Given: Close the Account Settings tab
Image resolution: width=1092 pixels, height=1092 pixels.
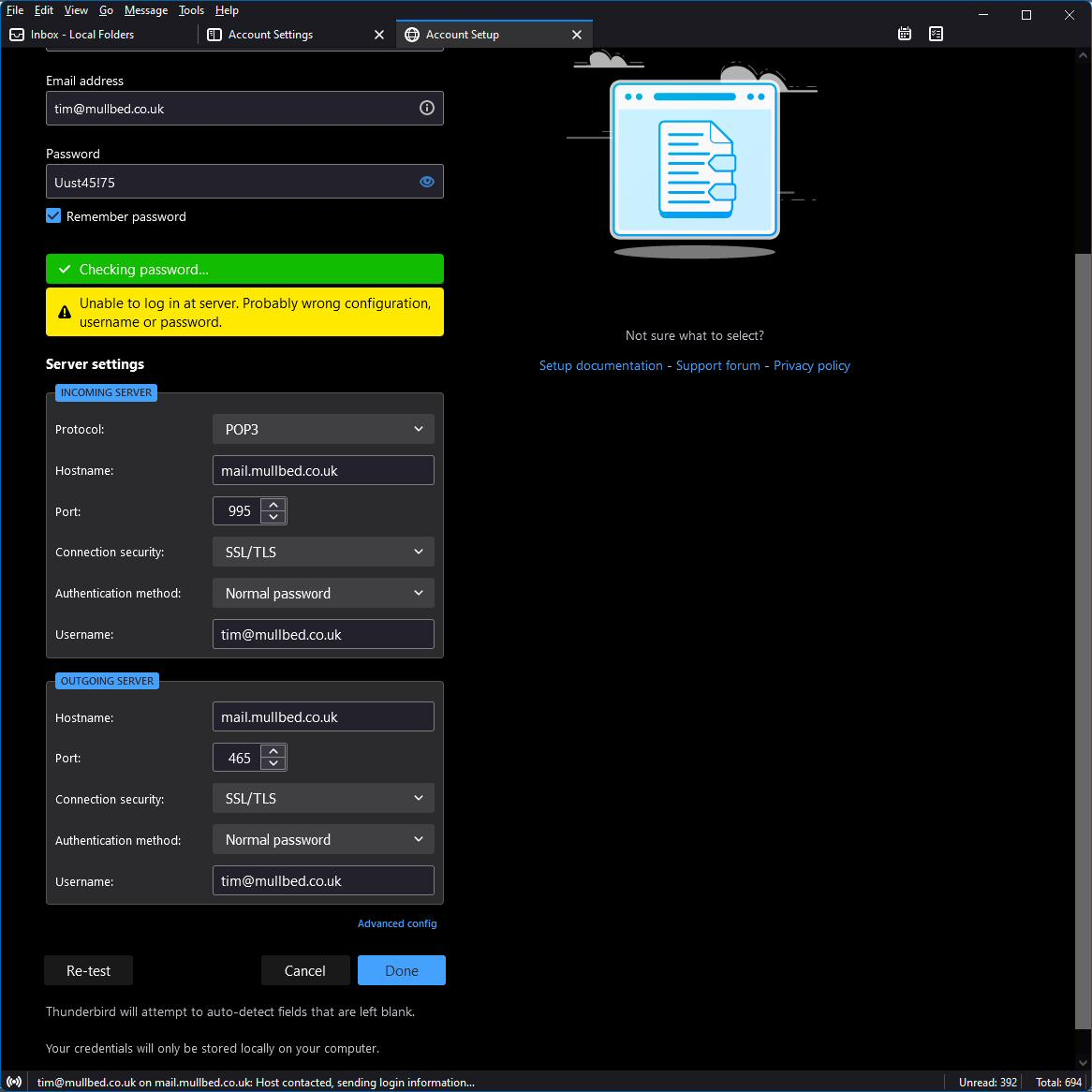Looking at the screenshot, I should point(379,34).
